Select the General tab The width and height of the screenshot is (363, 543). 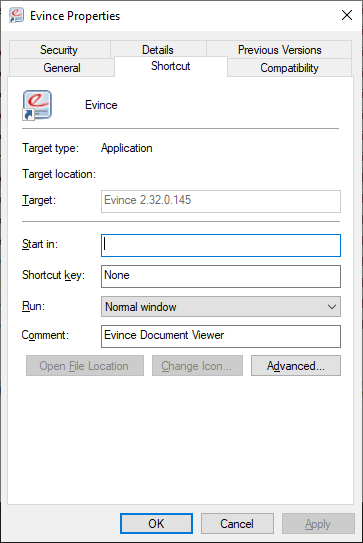[62, 68]
